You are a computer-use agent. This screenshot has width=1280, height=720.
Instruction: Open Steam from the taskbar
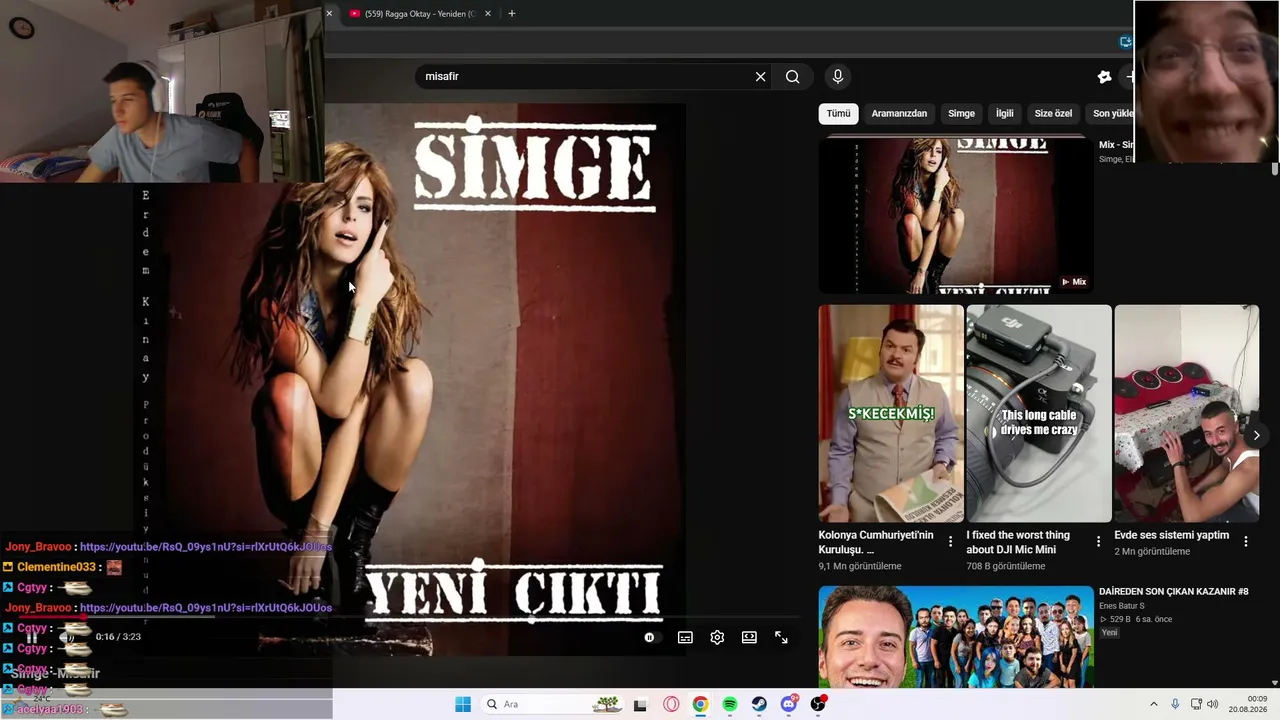[x=759, y=704]
